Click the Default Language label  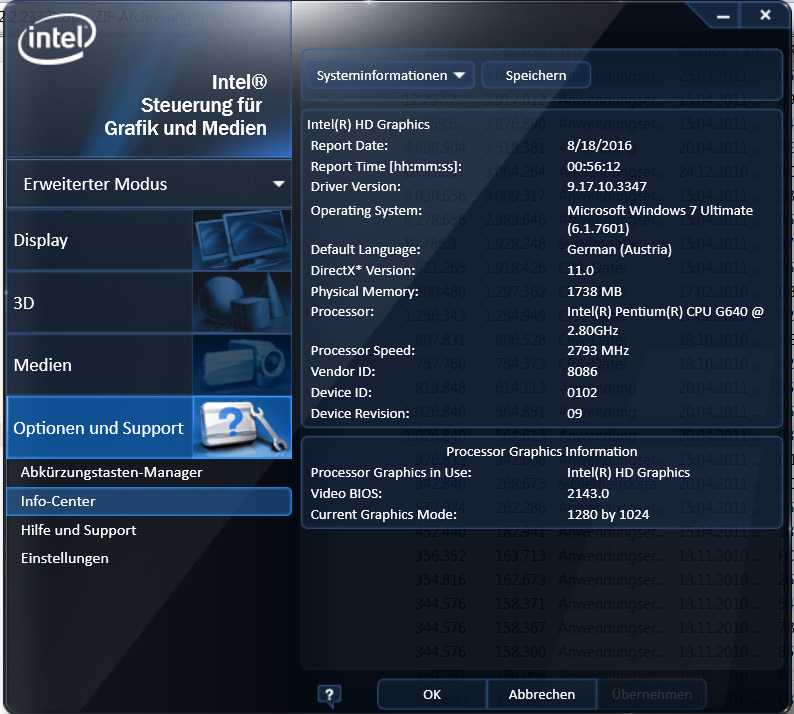click(366, 250)
